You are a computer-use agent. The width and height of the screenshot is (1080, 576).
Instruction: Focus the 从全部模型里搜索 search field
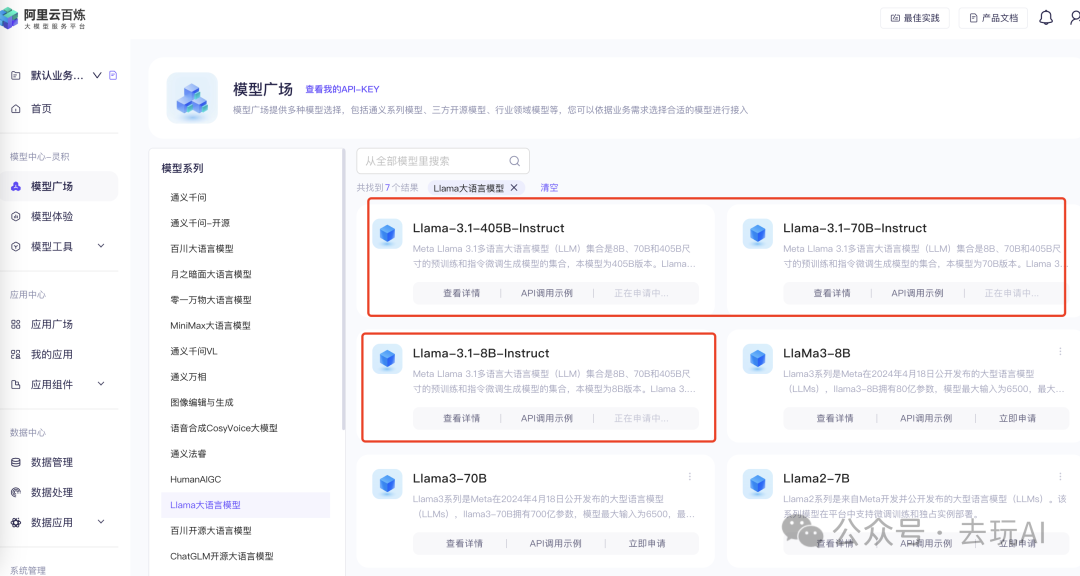[443, 161]
